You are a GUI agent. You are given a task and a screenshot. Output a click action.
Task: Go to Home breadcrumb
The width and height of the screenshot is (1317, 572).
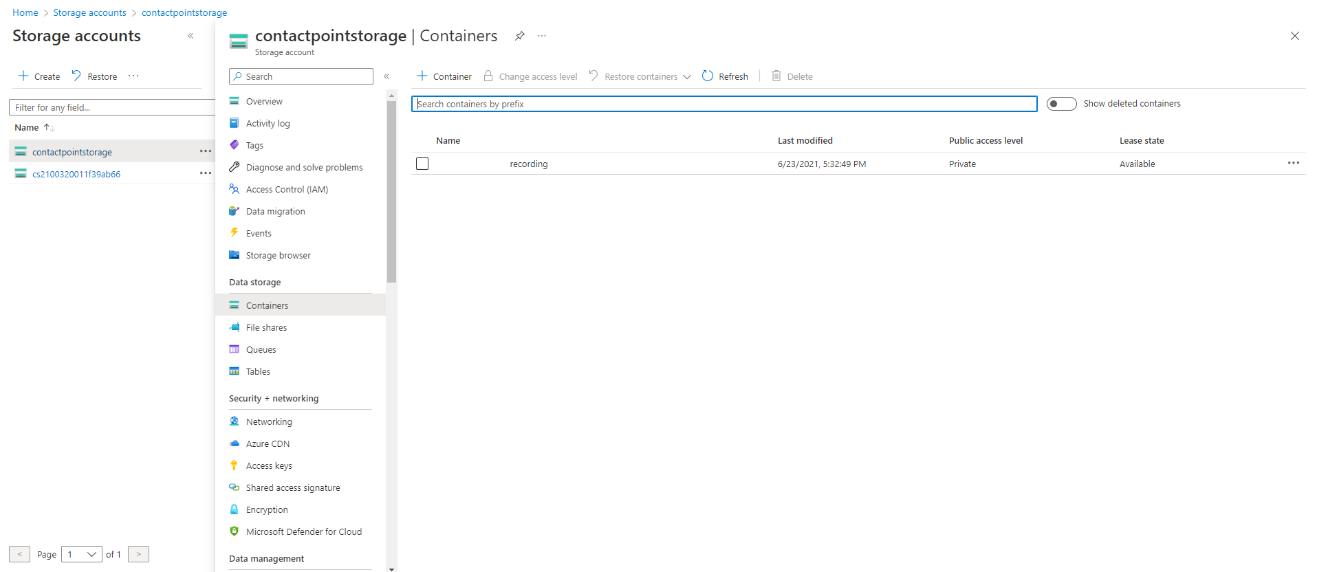pos(25,13)
